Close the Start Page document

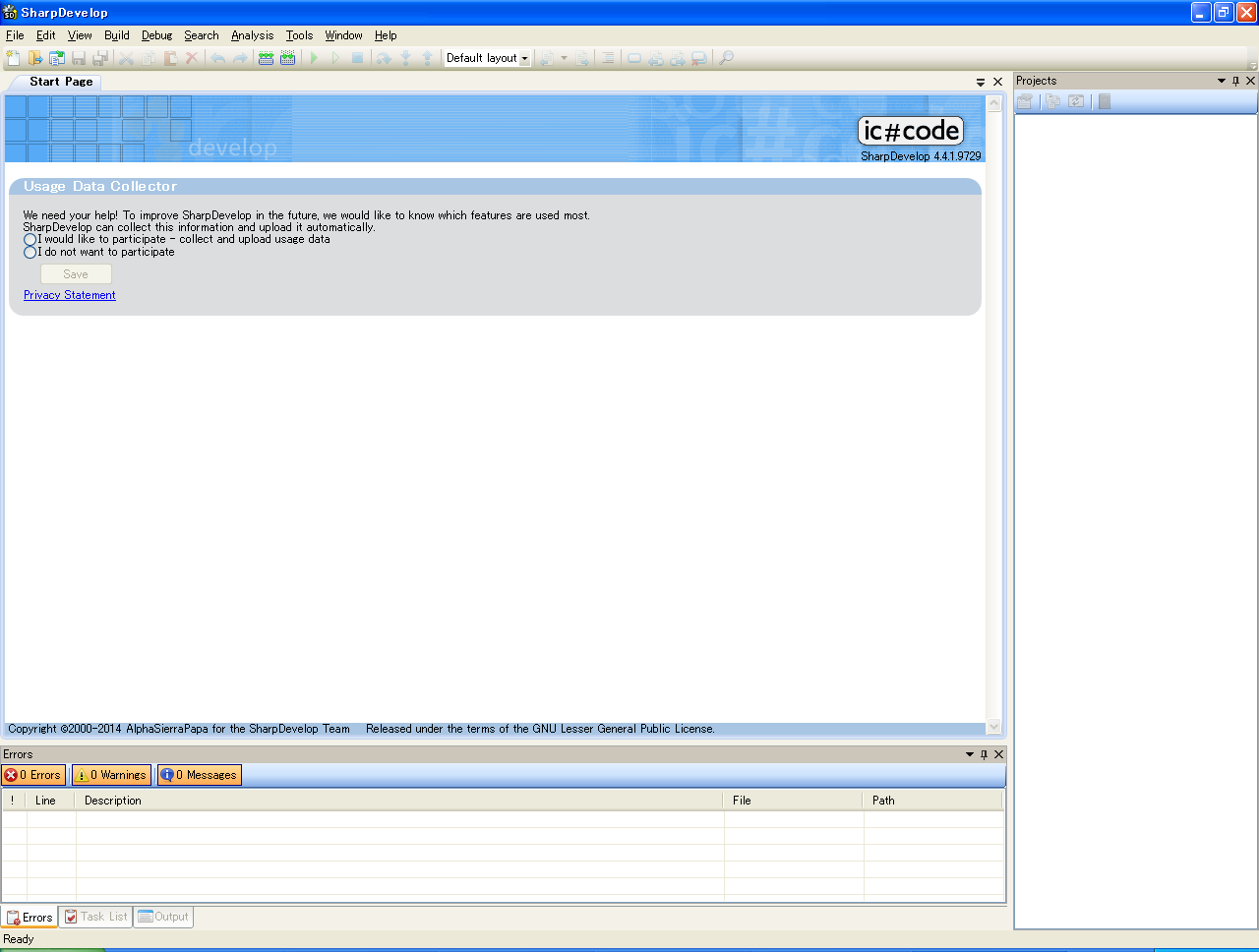click(x=998, y=83)
